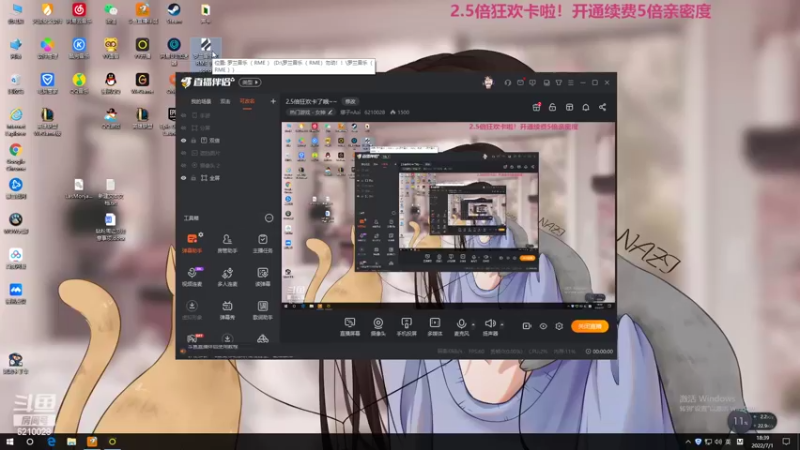Image resolution: width=800 pixels, height=450 pixels.
Task: Open the gear settings icon near stream button
Action: 559,326
